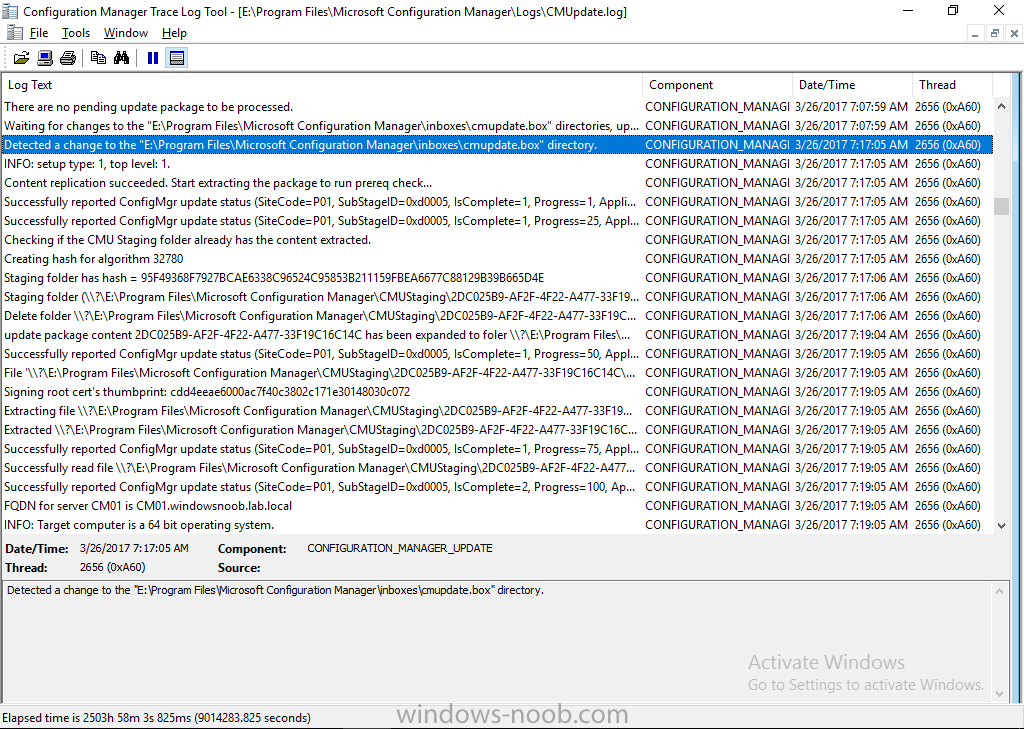Print the log using the printer icon
Viewport: 1024px width, 729px height.
(68, 58)
